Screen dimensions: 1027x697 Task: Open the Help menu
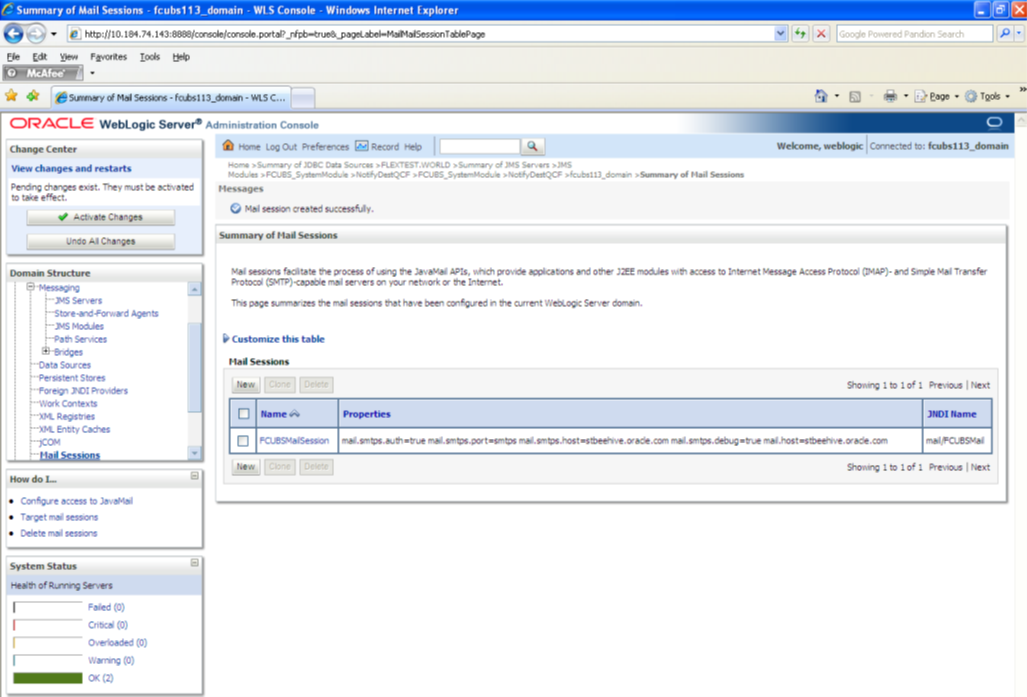181,57
